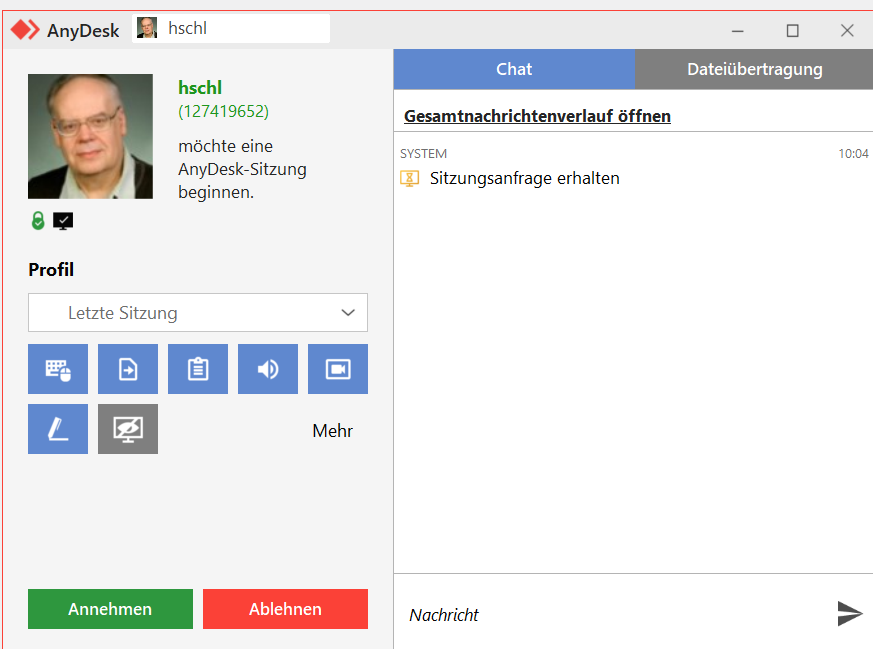This screenshot has width=873, height=649.
Task: Click the AnyDesk ID 127419652
Action: [x=223, y=111]
